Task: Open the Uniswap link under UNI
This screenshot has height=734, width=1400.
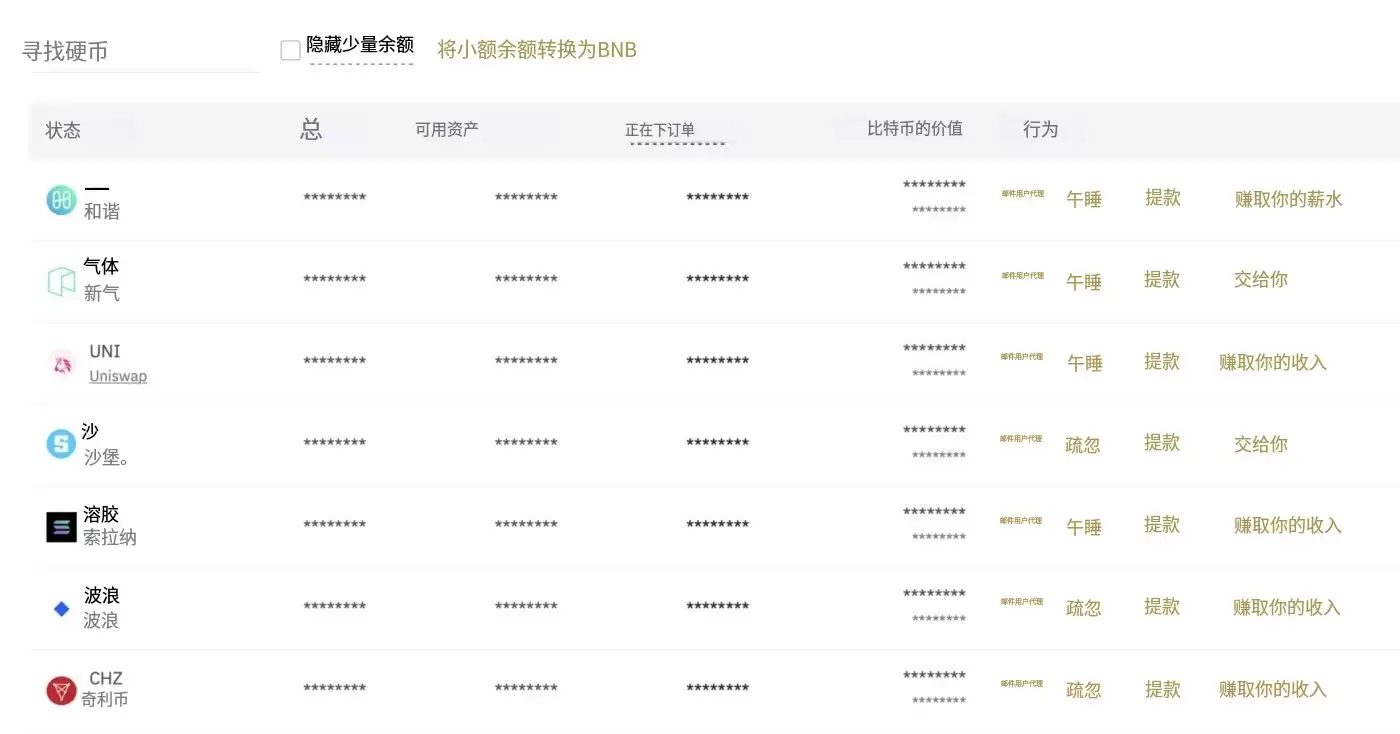Action: [x=118, y=377]
